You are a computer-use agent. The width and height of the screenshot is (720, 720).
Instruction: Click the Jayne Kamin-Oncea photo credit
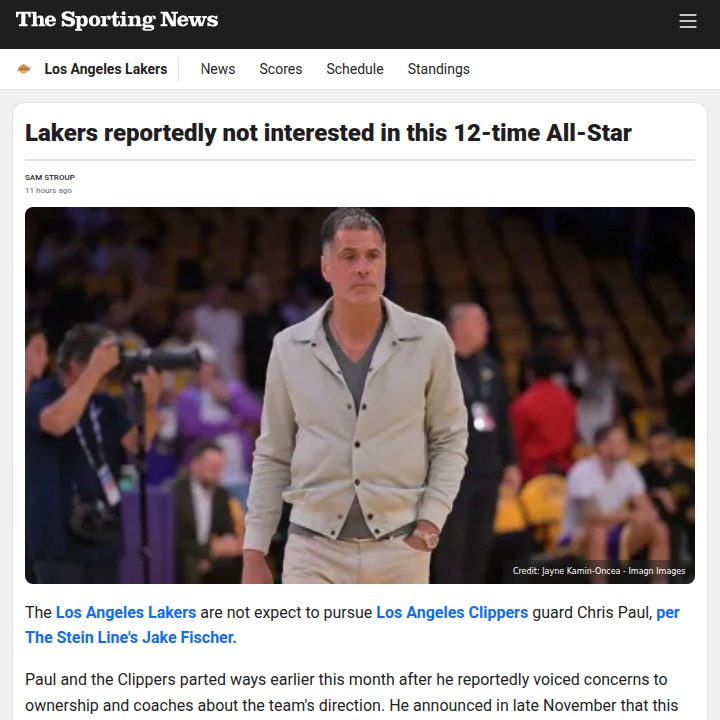pyautogui.click(x=598, y=571)
